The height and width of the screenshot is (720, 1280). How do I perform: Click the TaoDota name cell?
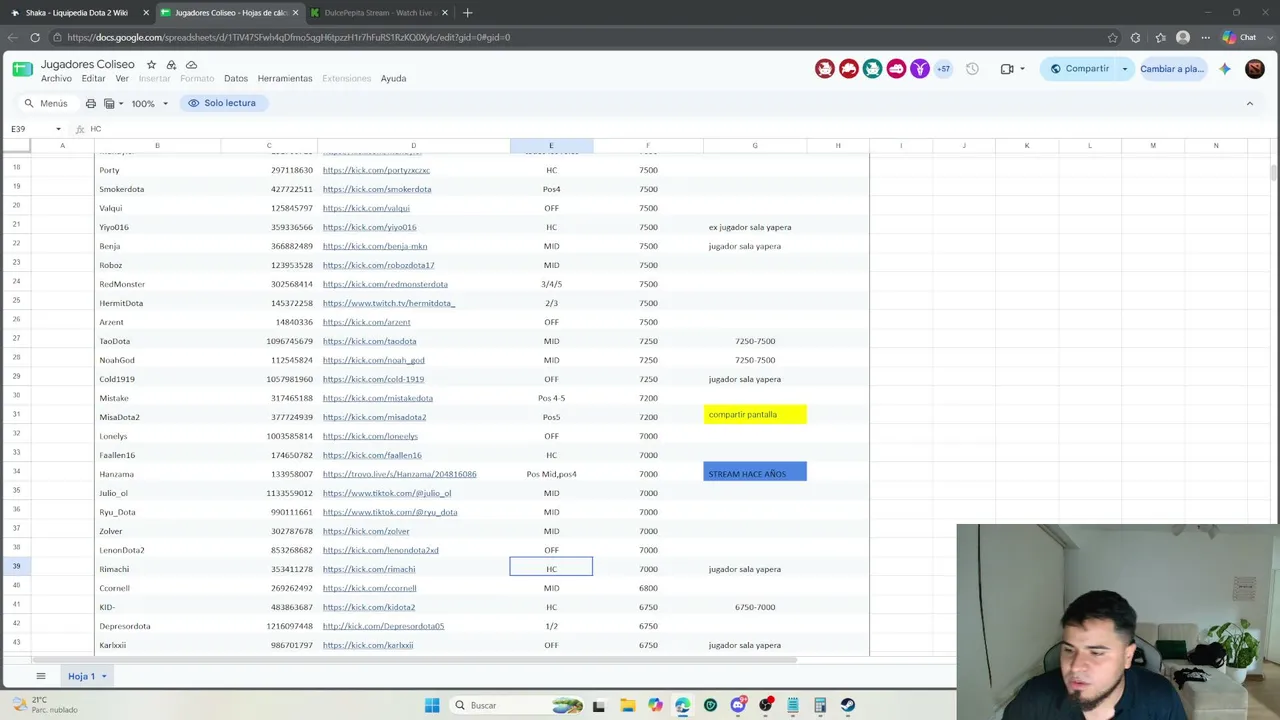[158, 341]
